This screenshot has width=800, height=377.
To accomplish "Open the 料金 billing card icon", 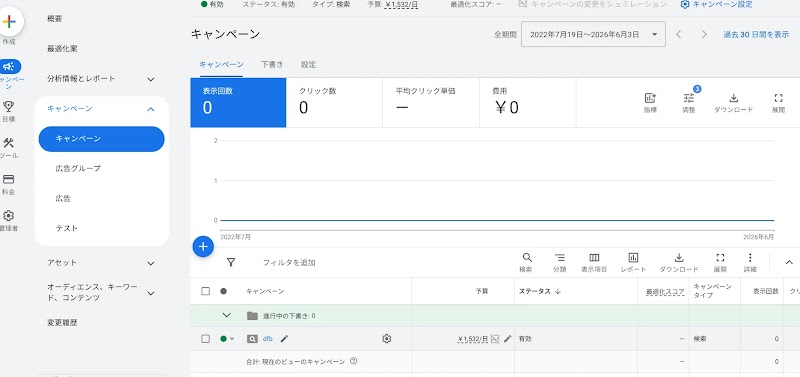I will 9,180.
